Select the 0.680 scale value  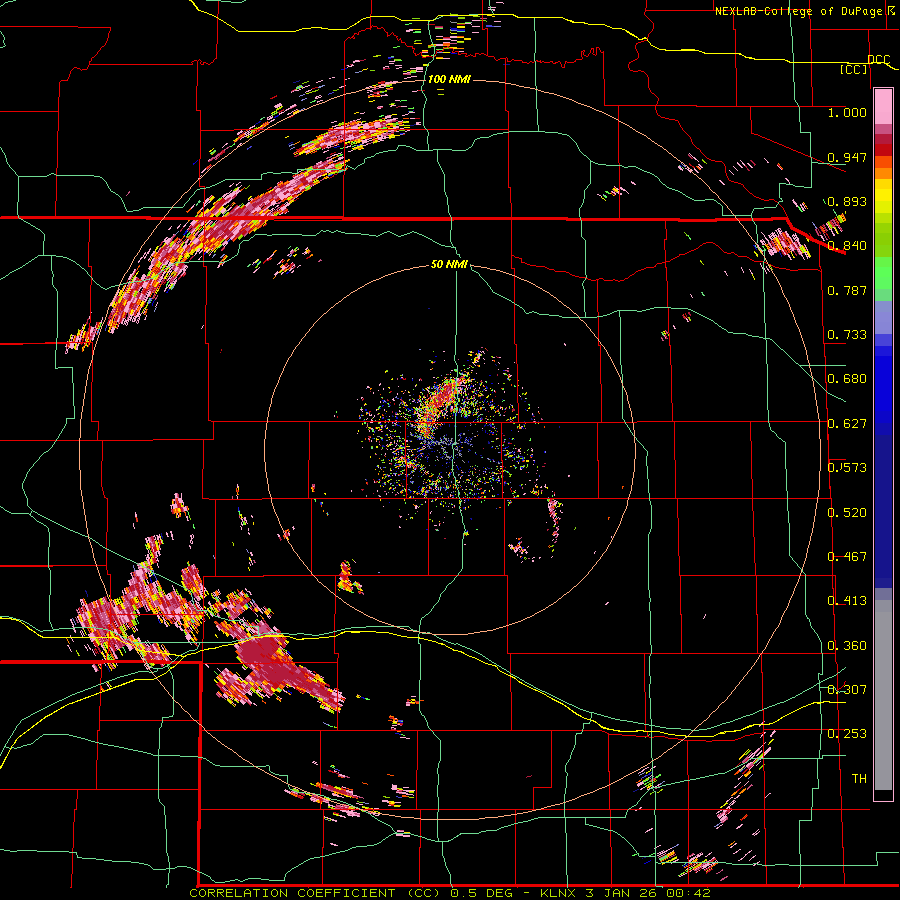point(847,379)
